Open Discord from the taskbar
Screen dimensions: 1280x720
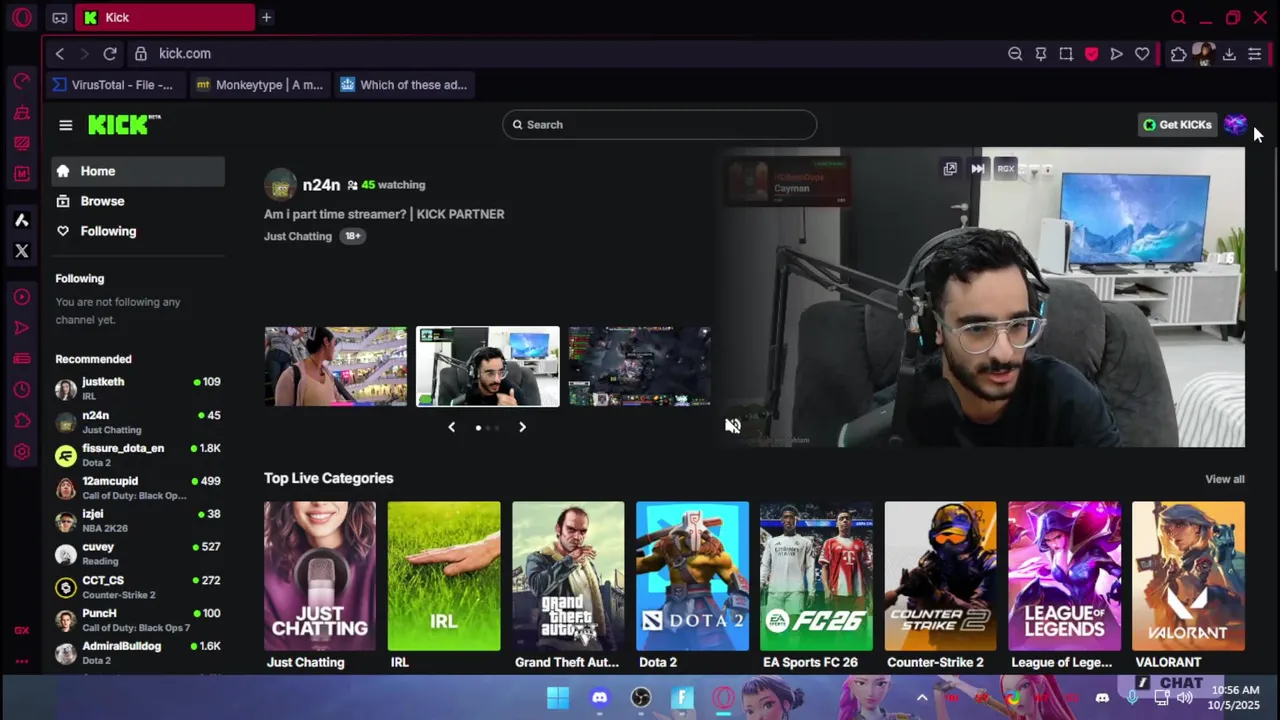tap(599, 698)
